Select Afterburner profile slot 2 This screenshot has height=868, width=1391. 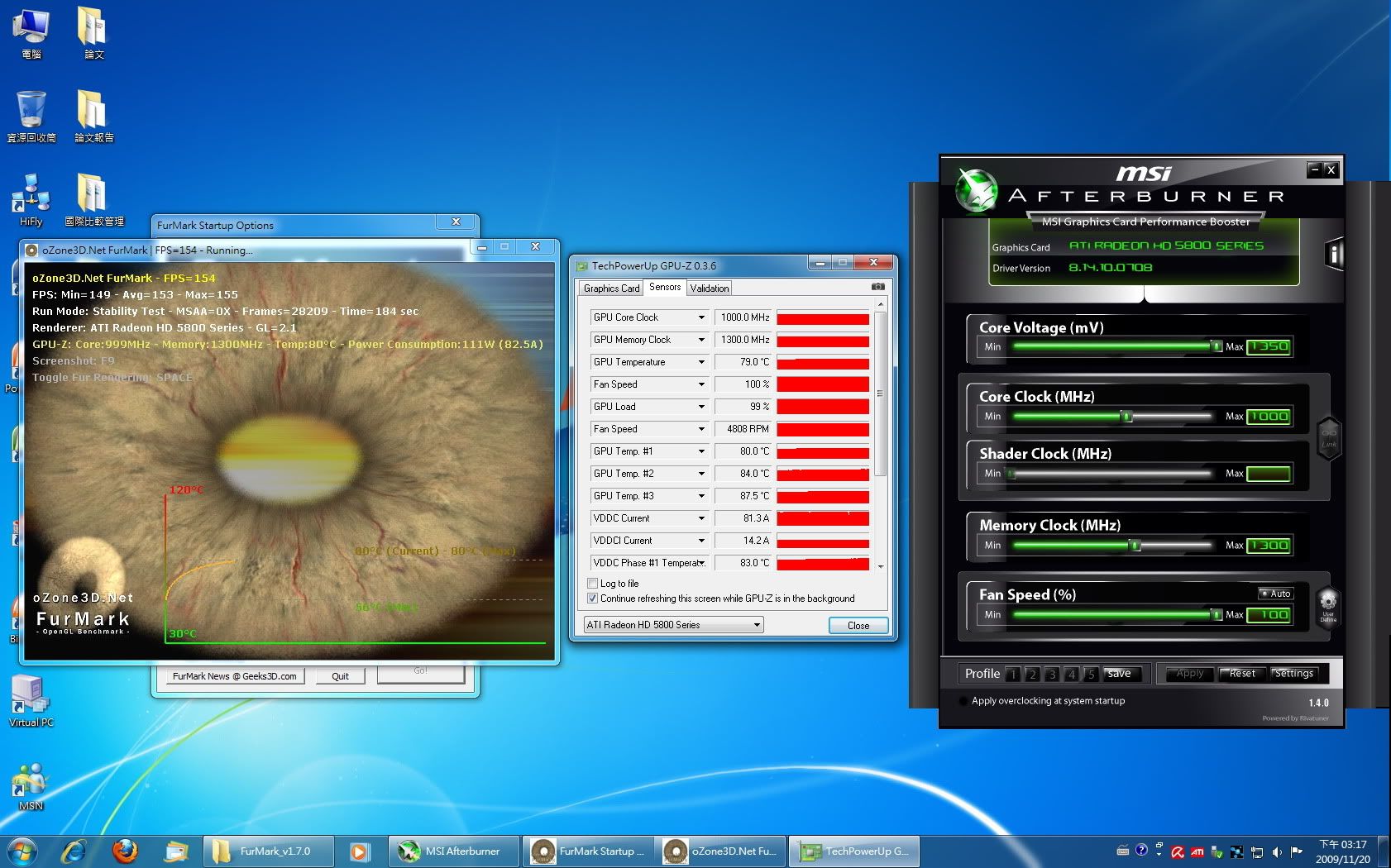1032,674
